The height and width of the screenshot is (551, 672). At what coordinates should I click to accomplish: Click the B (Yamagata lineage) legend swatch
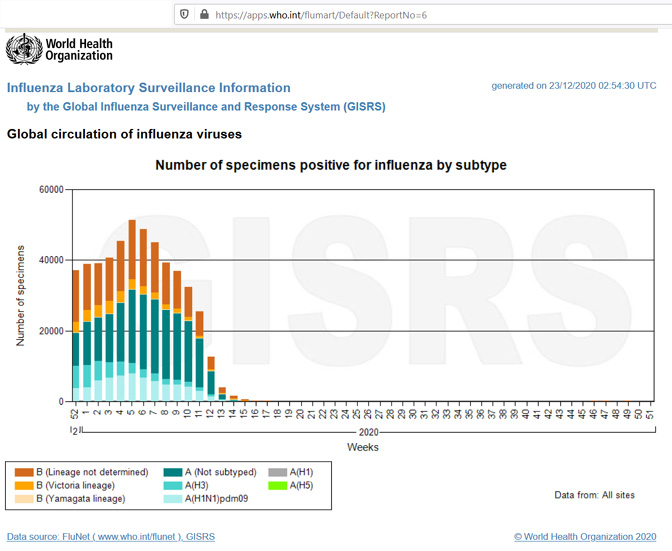click(23, 498)
